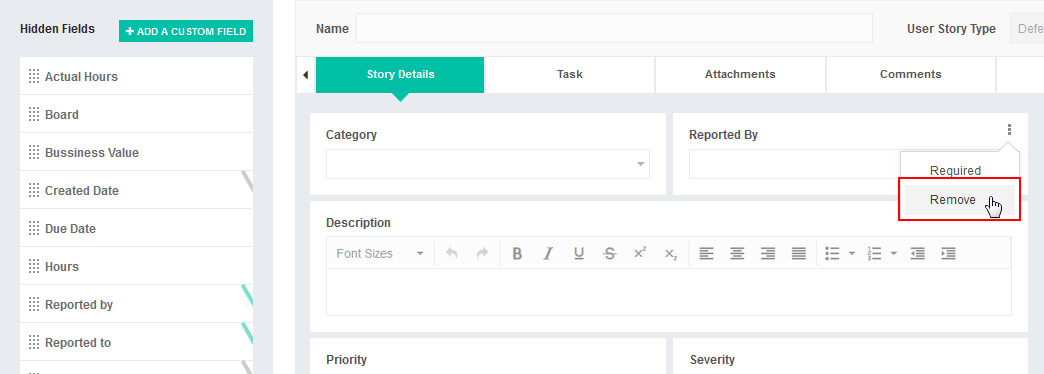Switch to Task tab
Screen dimensions: 1044x374
tap(570, 75)
